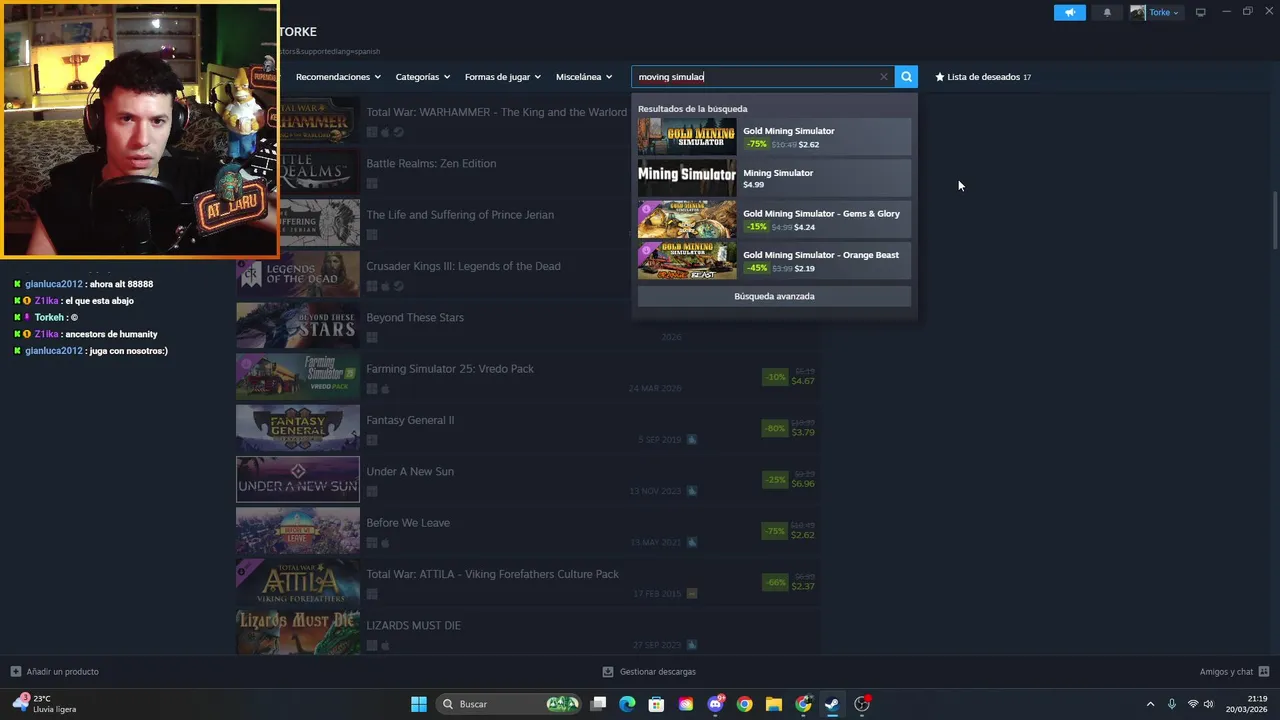Open Amigos y chat

pos(1226,672)
